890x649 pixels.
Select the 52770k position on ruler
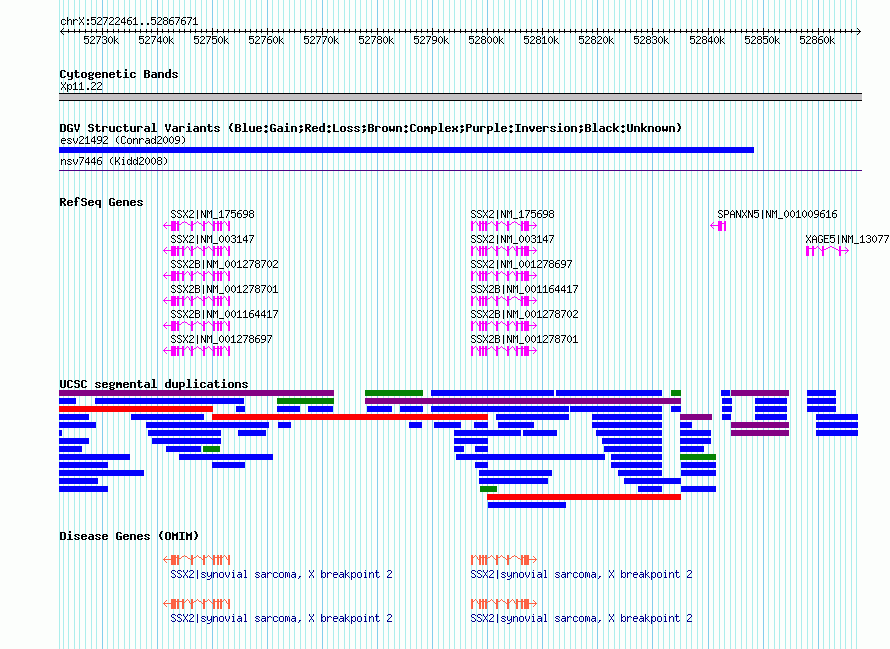click(321, 40)
